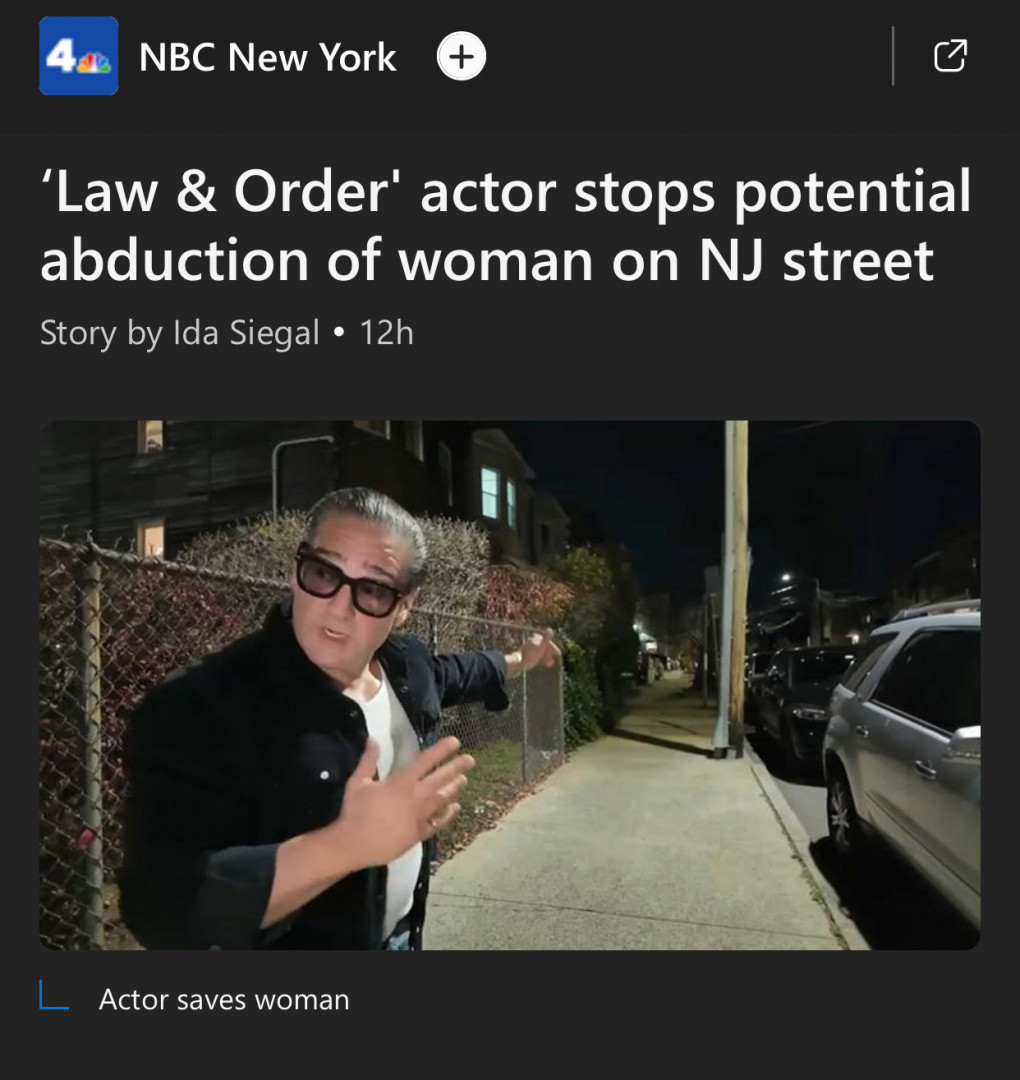
Task: Open the article in a new window
Action: pos(950,56)
